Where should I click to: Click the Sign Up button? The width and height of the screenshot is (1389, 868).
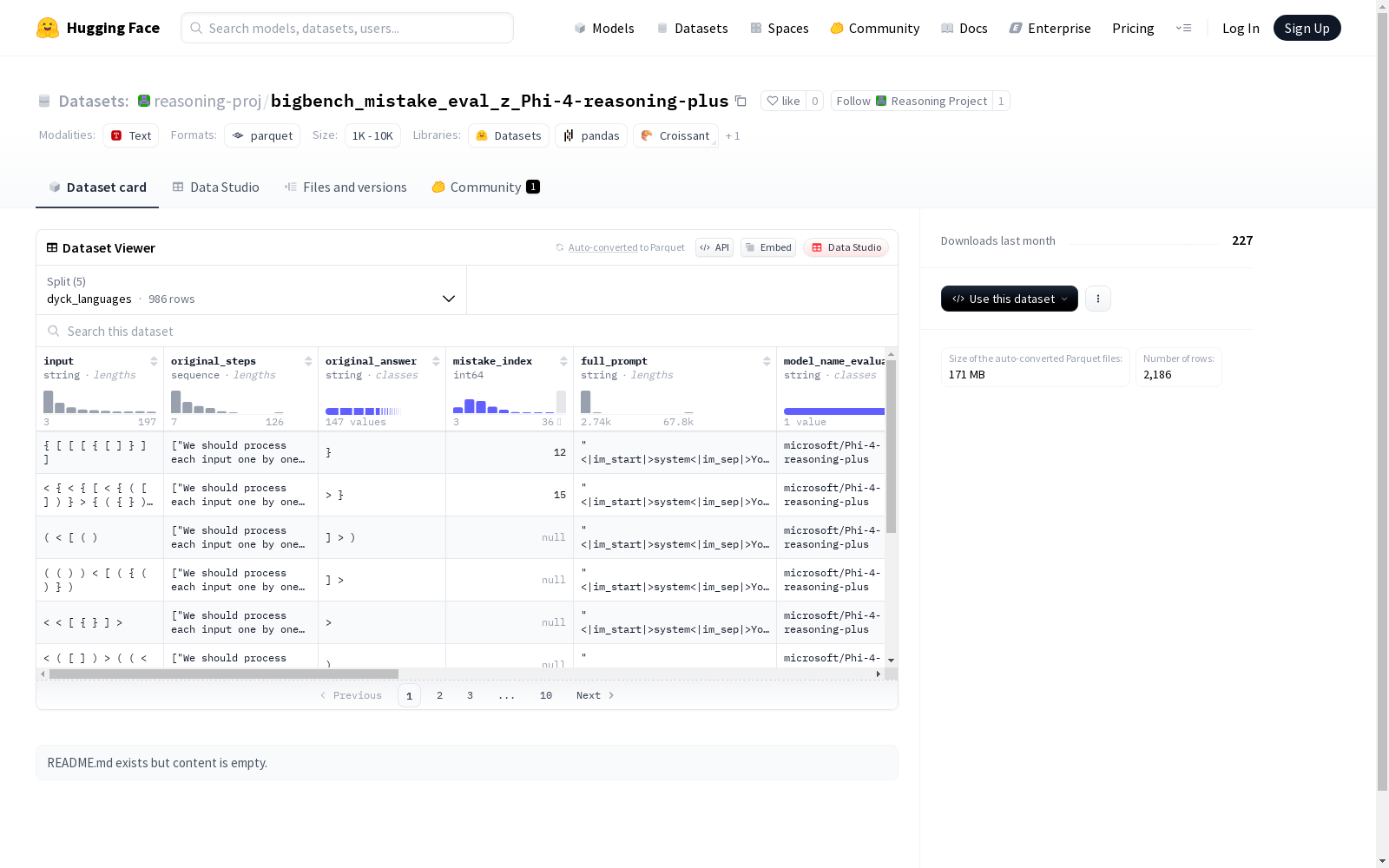click(x=1307, y=28)
